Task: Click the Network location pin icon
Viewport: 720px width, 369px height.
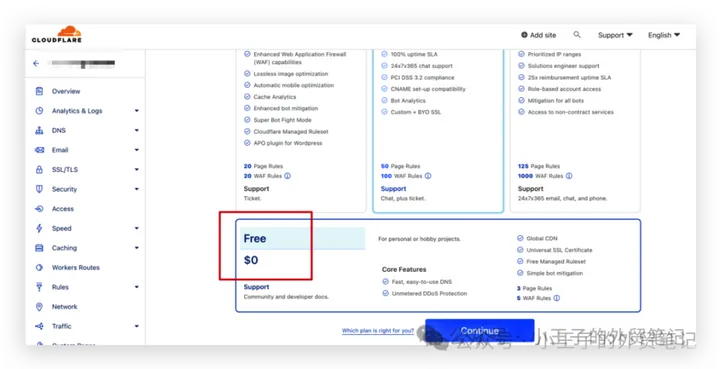Action: tap(39, 307)
